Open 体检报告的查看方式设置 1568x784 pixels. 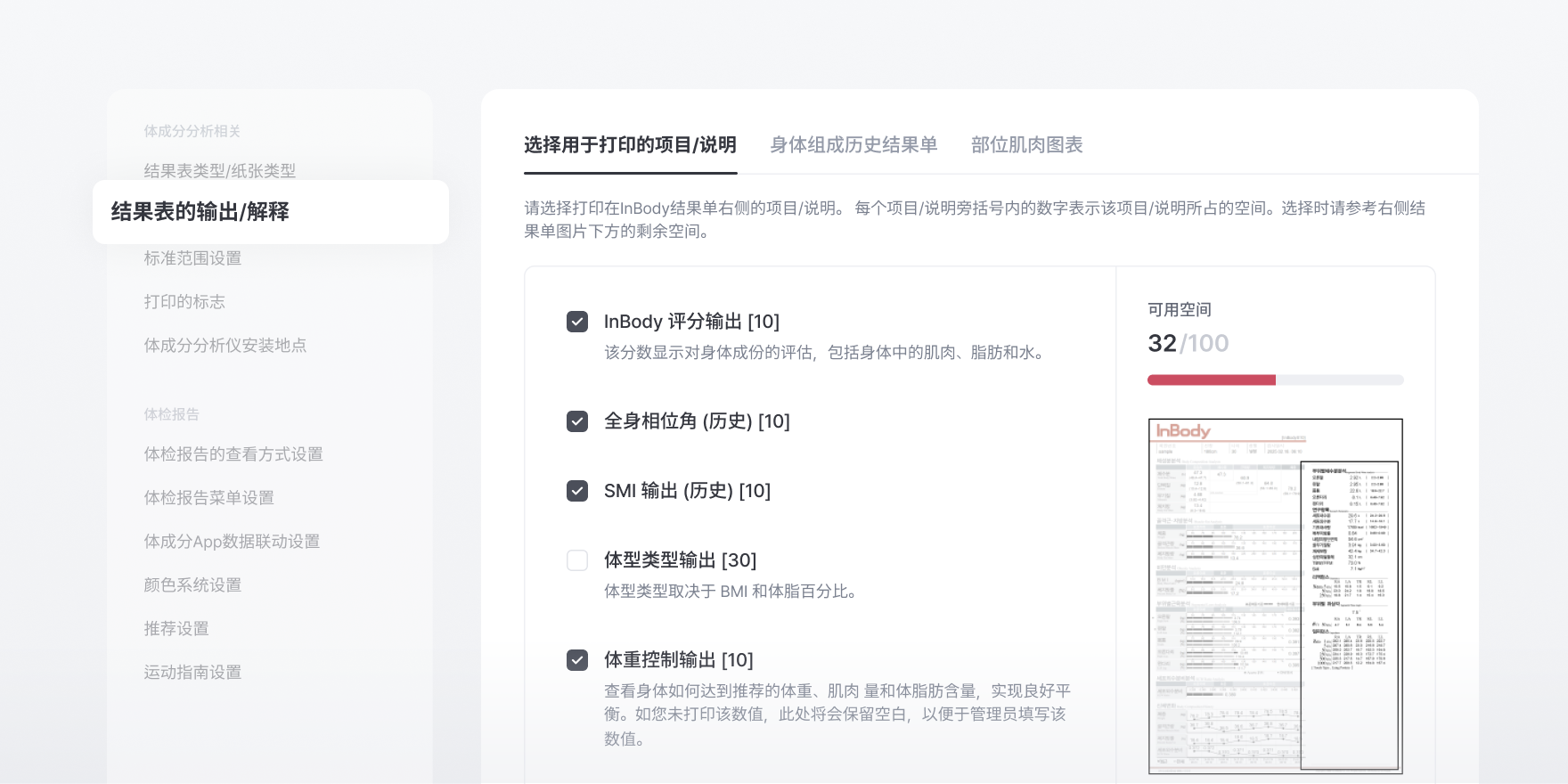233,454
